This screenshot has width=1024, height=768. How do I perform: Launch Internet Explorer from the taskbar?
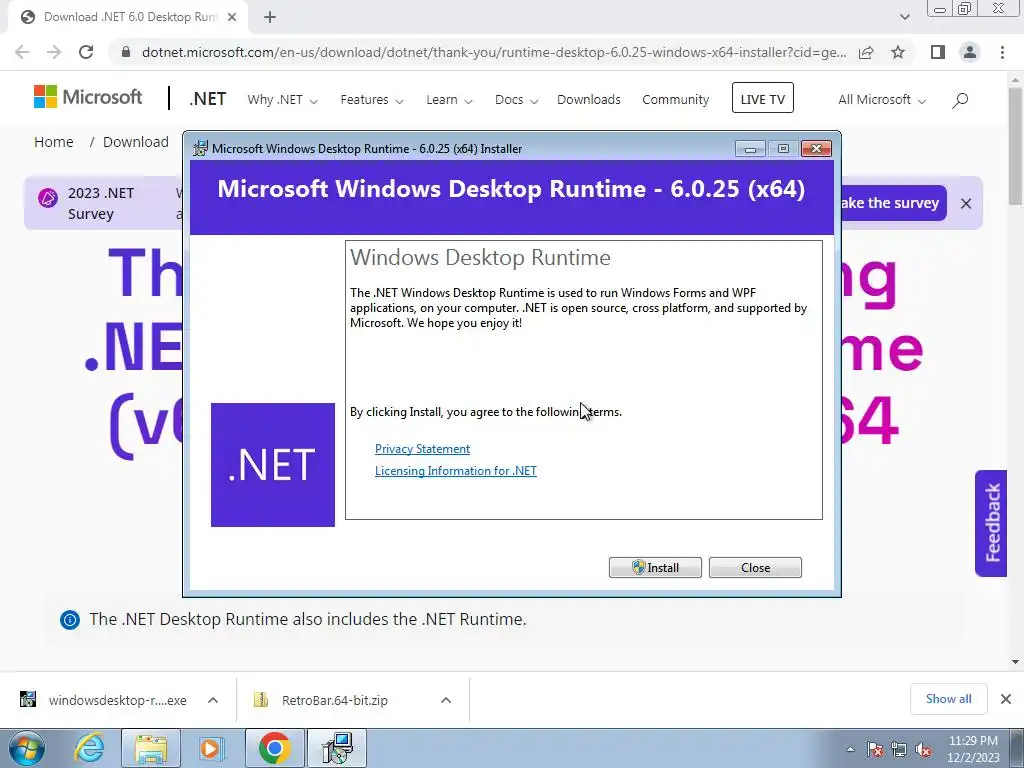[x=89, y=748]
